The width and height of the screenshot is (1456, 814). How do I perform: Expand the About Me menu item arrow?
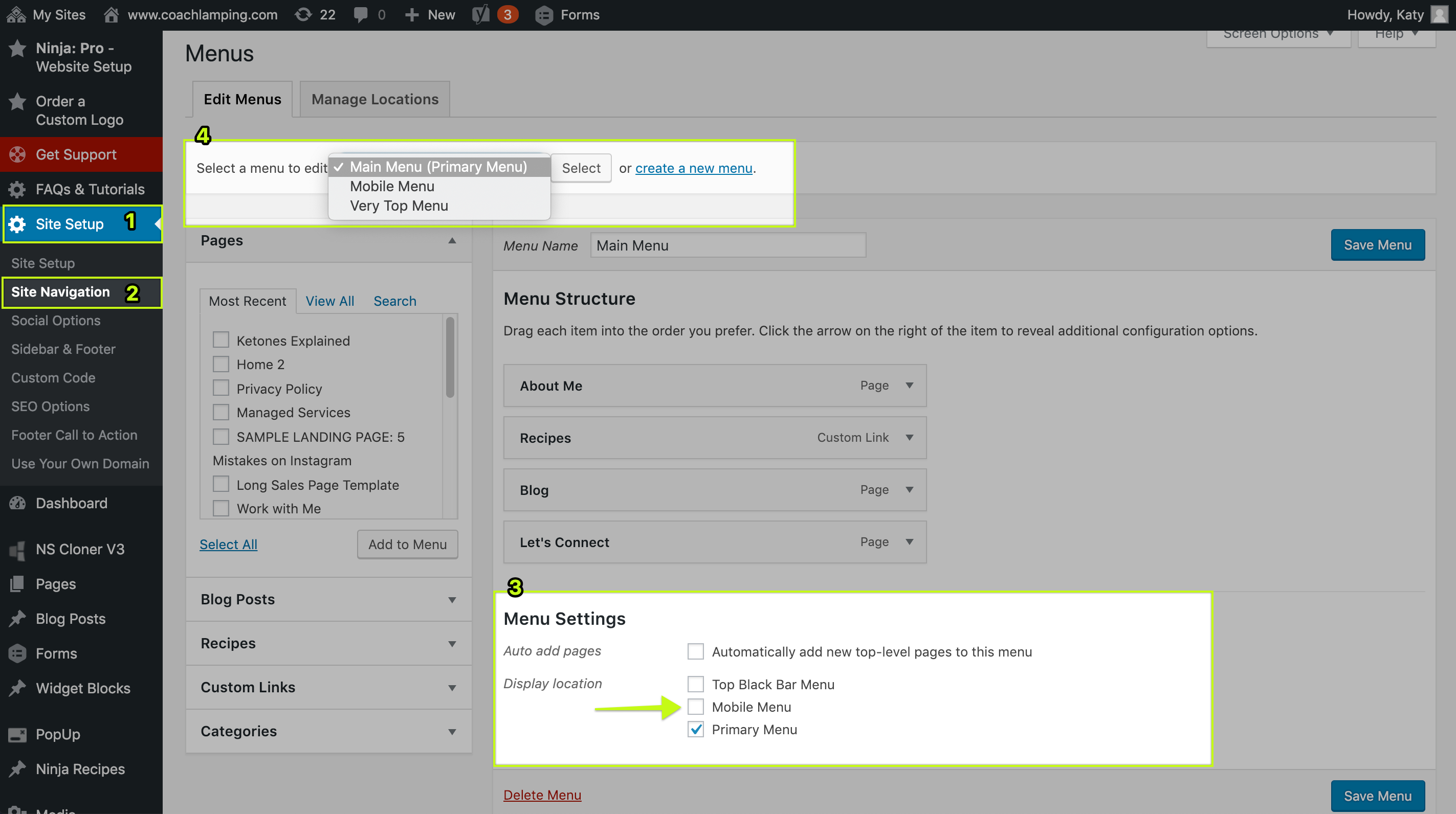click(x=909, y=385)
